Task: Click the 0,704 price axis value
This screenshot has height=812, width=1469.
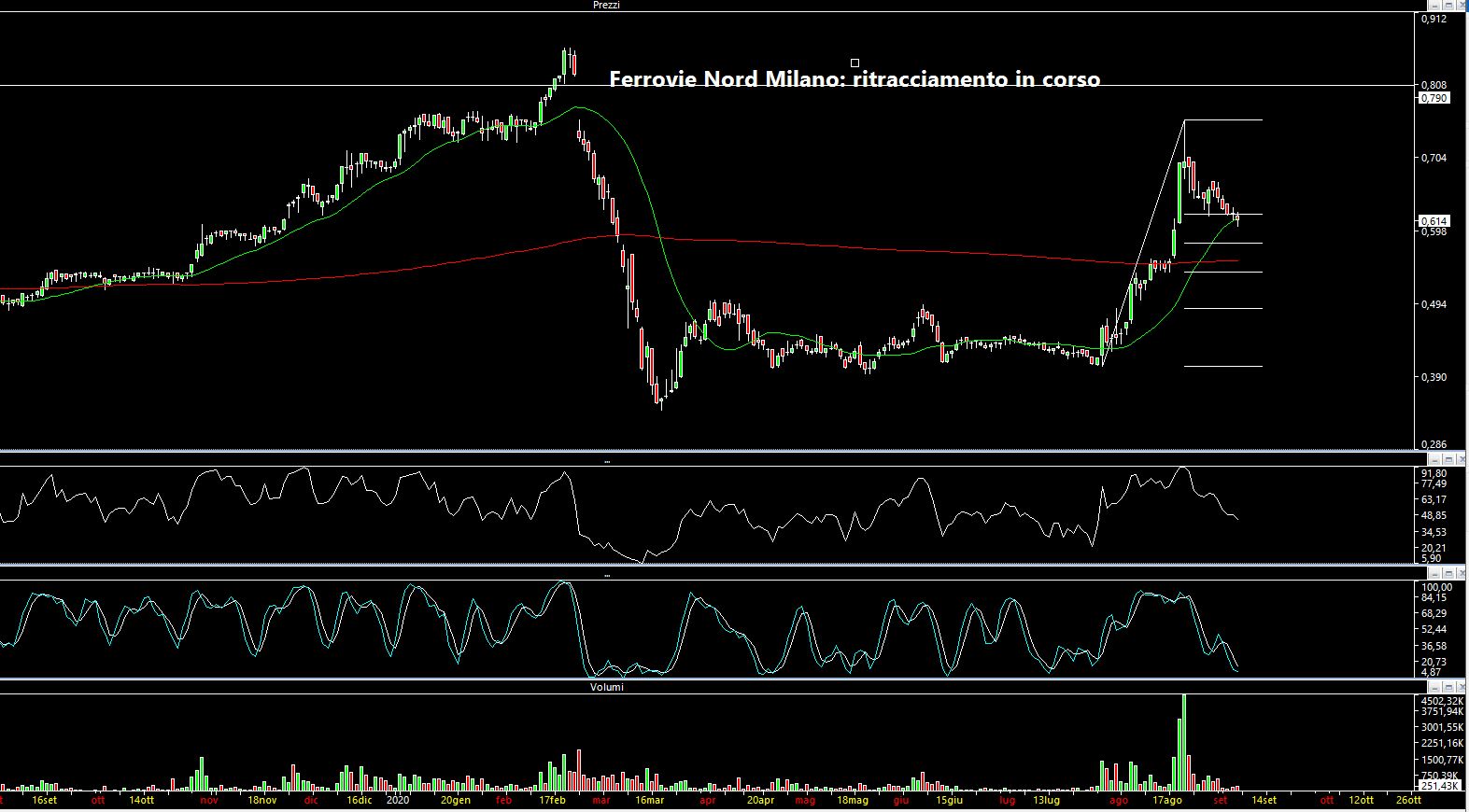Action: pyautogui.click(x=1434, y=158)
